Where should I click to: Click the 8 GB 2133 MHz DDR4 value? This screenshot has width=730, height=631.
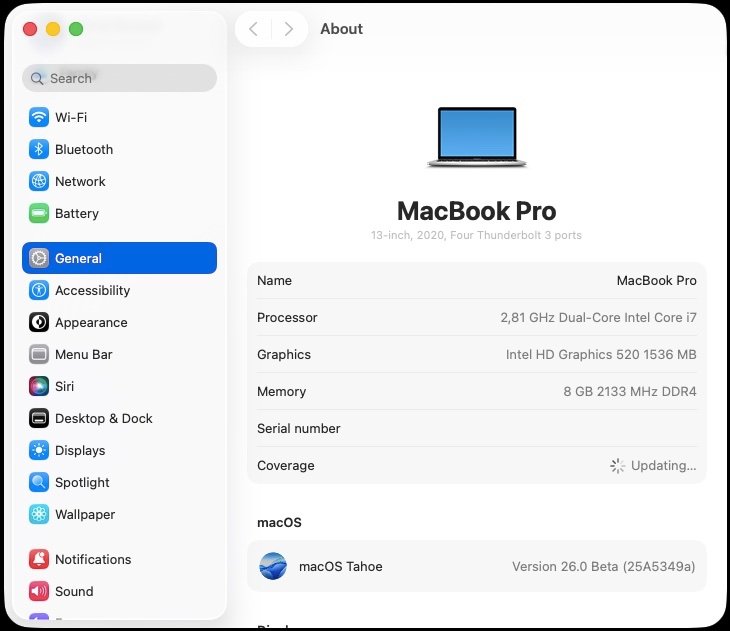click(x=630, y=391)
